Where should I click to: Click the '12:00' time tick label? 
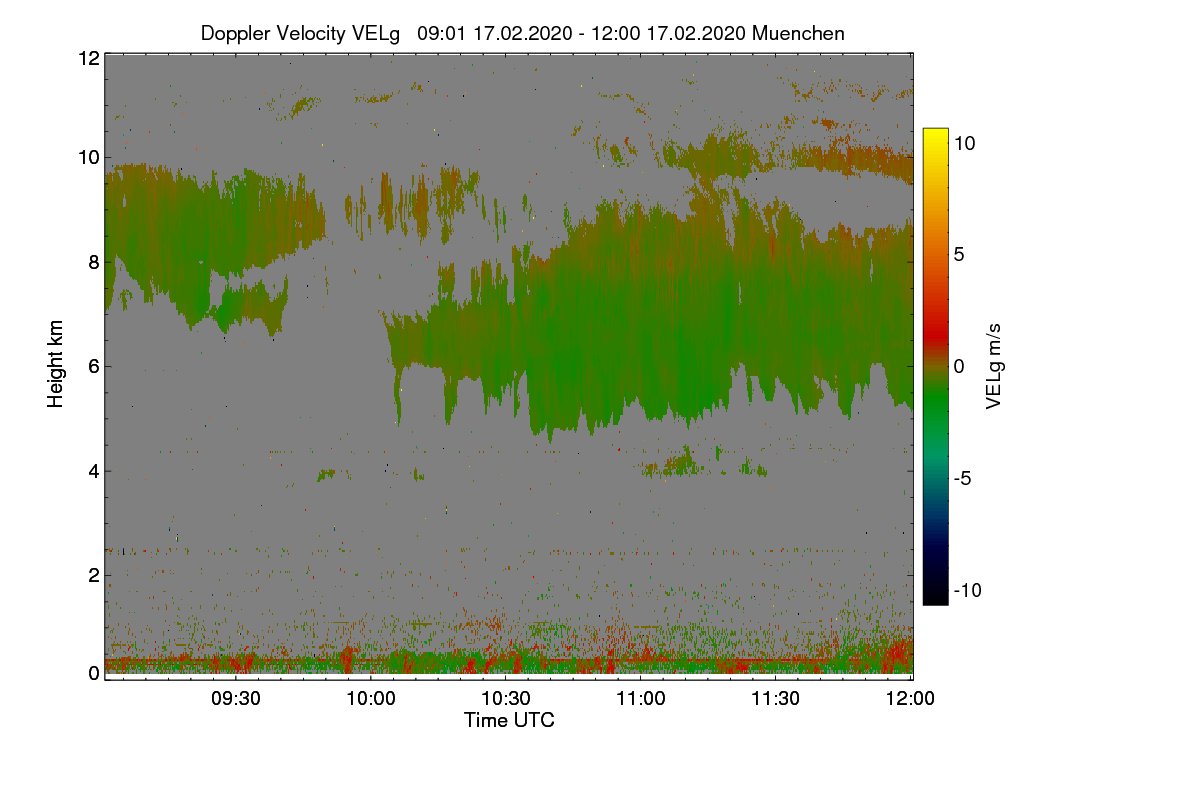point(909,698)
